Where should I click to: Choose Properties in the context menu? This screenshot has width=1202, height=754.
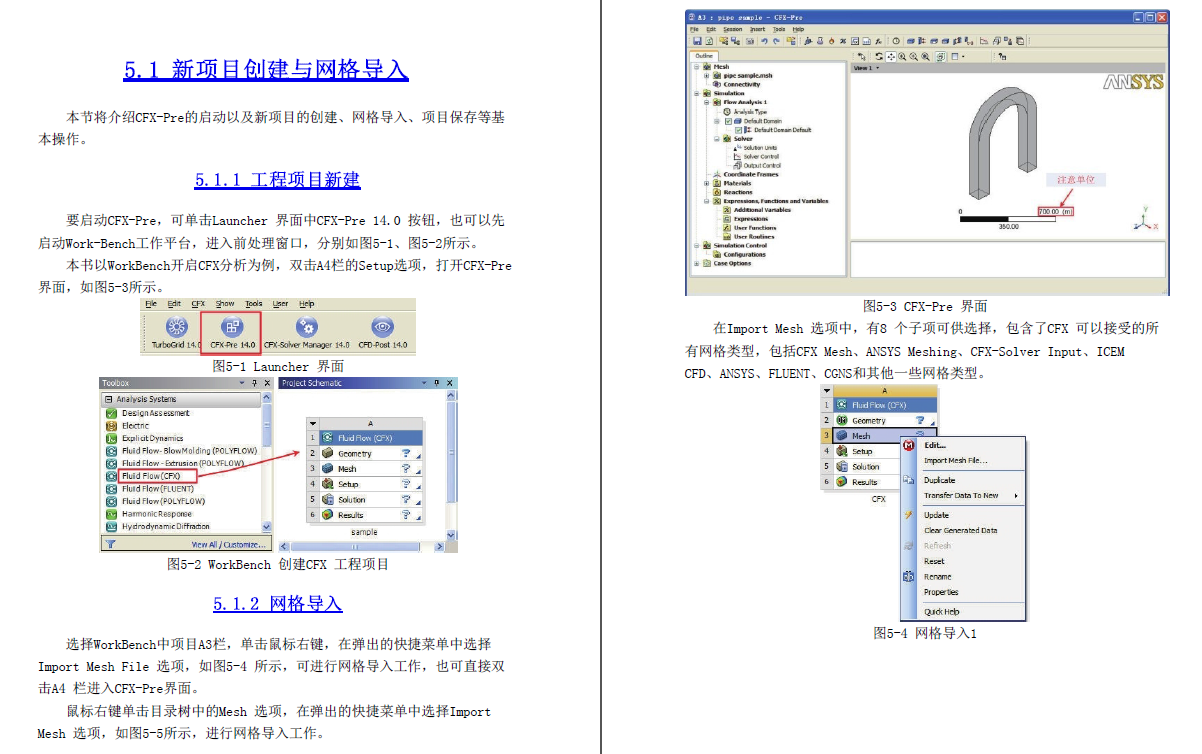pos(941,592)
